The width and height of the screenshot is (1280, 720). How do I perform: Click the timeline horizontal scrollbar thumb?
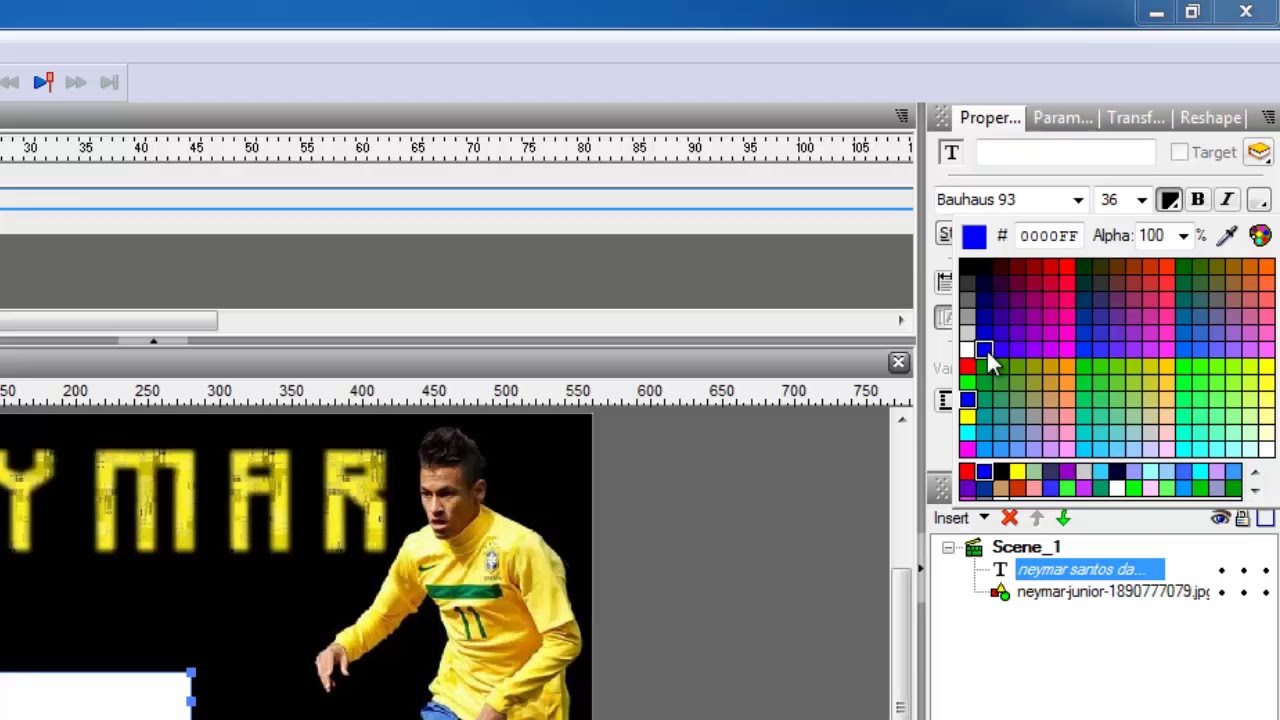(x=108, y=321)
